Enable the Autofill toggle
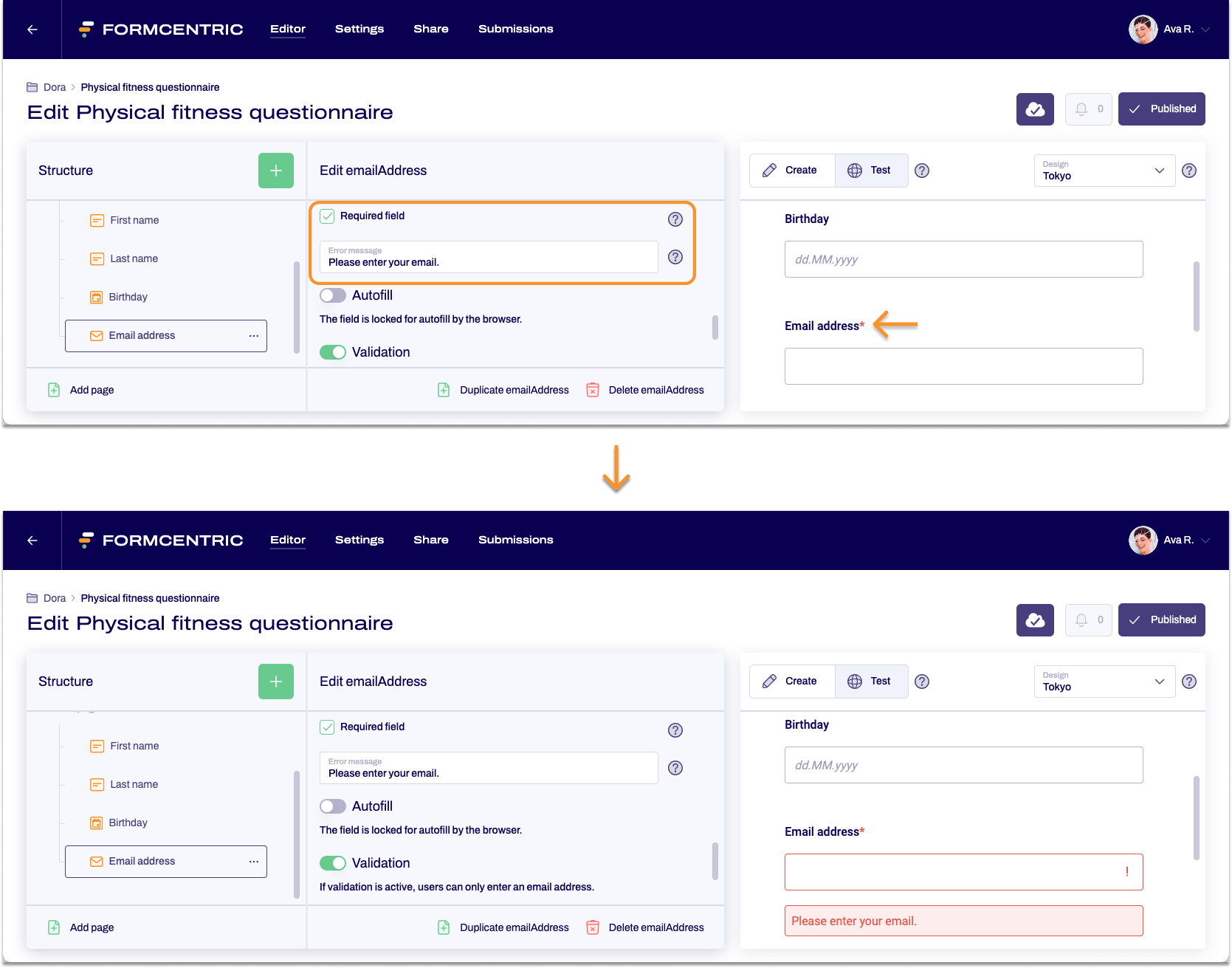This screenshot has width=1232, height=968. click(333, 295)
